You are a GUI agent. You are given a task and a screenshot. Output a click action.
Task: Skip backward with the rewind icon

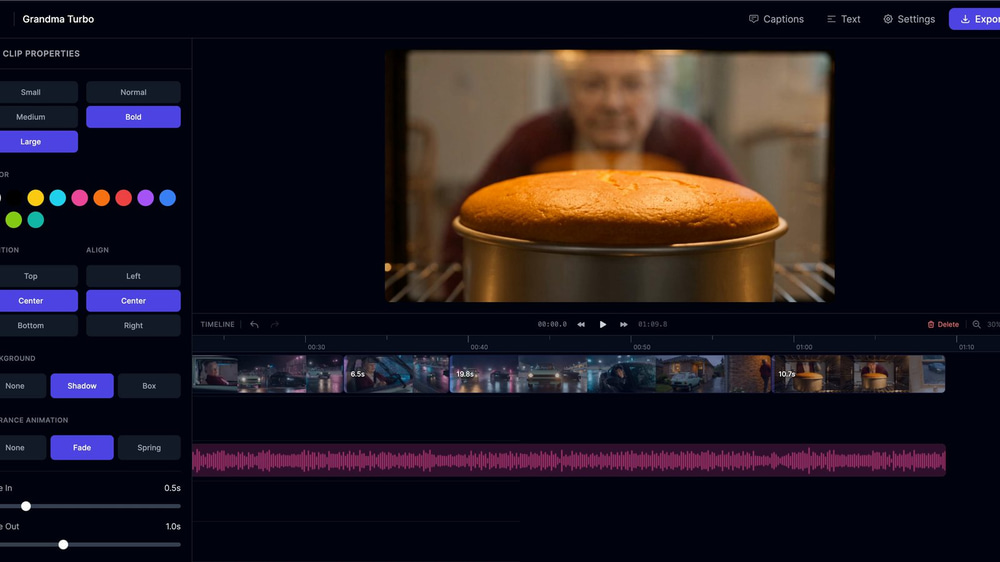tap(581, 324)
